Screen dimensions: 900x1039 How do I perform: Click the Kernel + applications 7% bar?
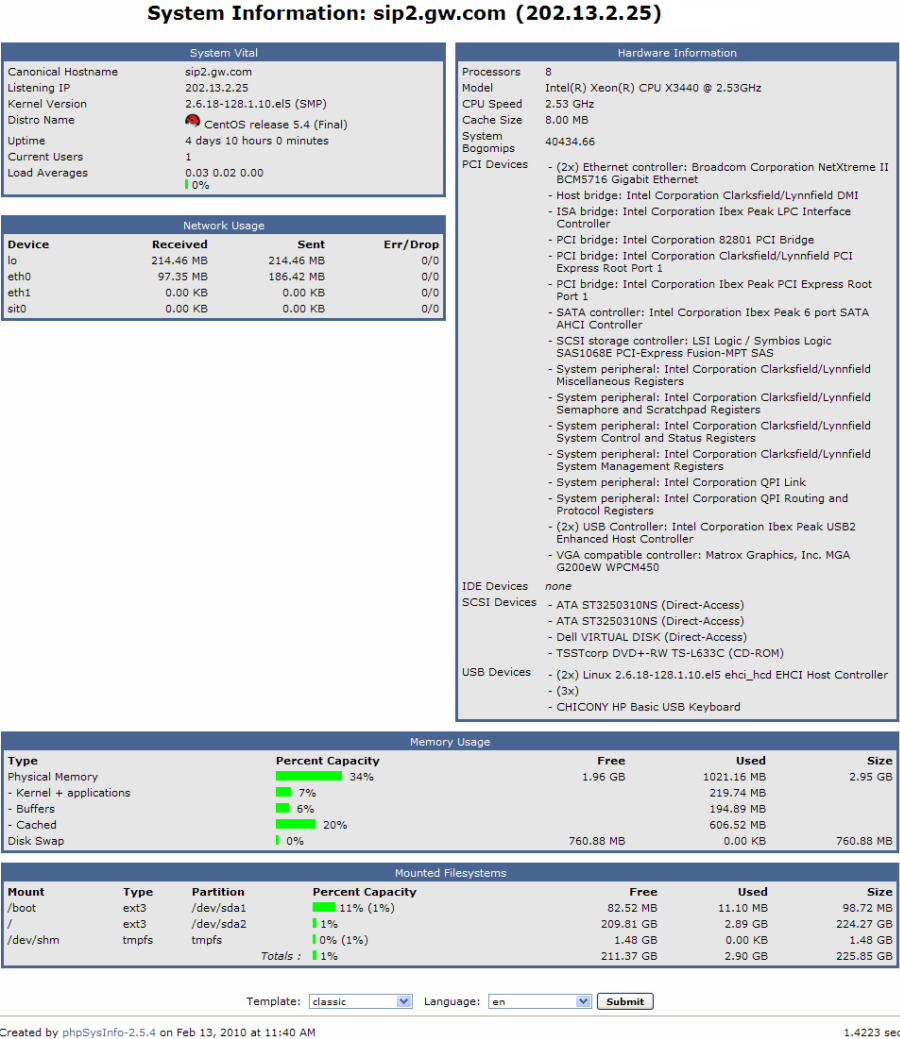[x=284, y=792]
